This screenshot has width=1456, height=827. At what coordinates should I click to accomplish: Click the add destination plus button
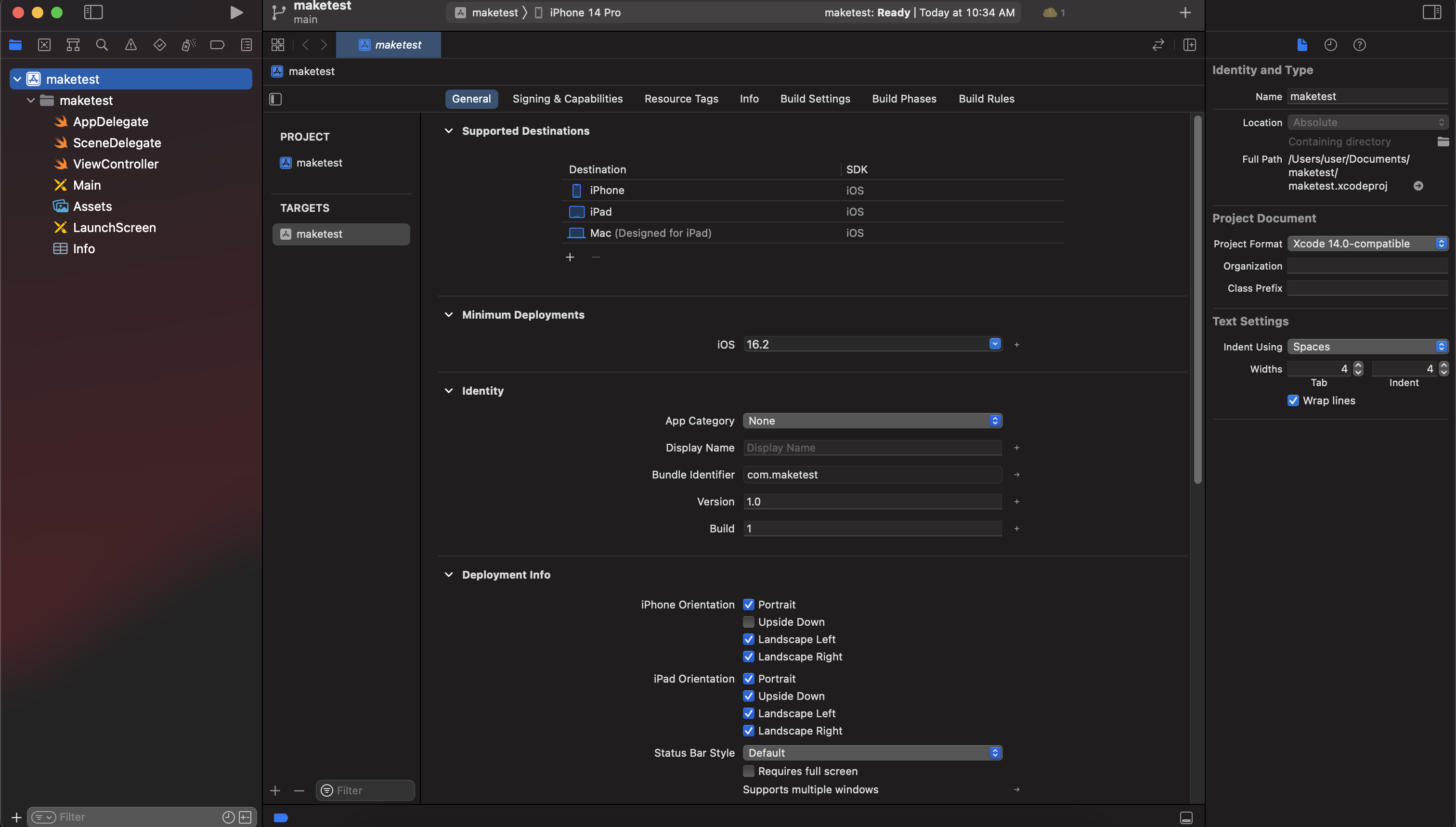pyautogui.click(x=570, y=258)
